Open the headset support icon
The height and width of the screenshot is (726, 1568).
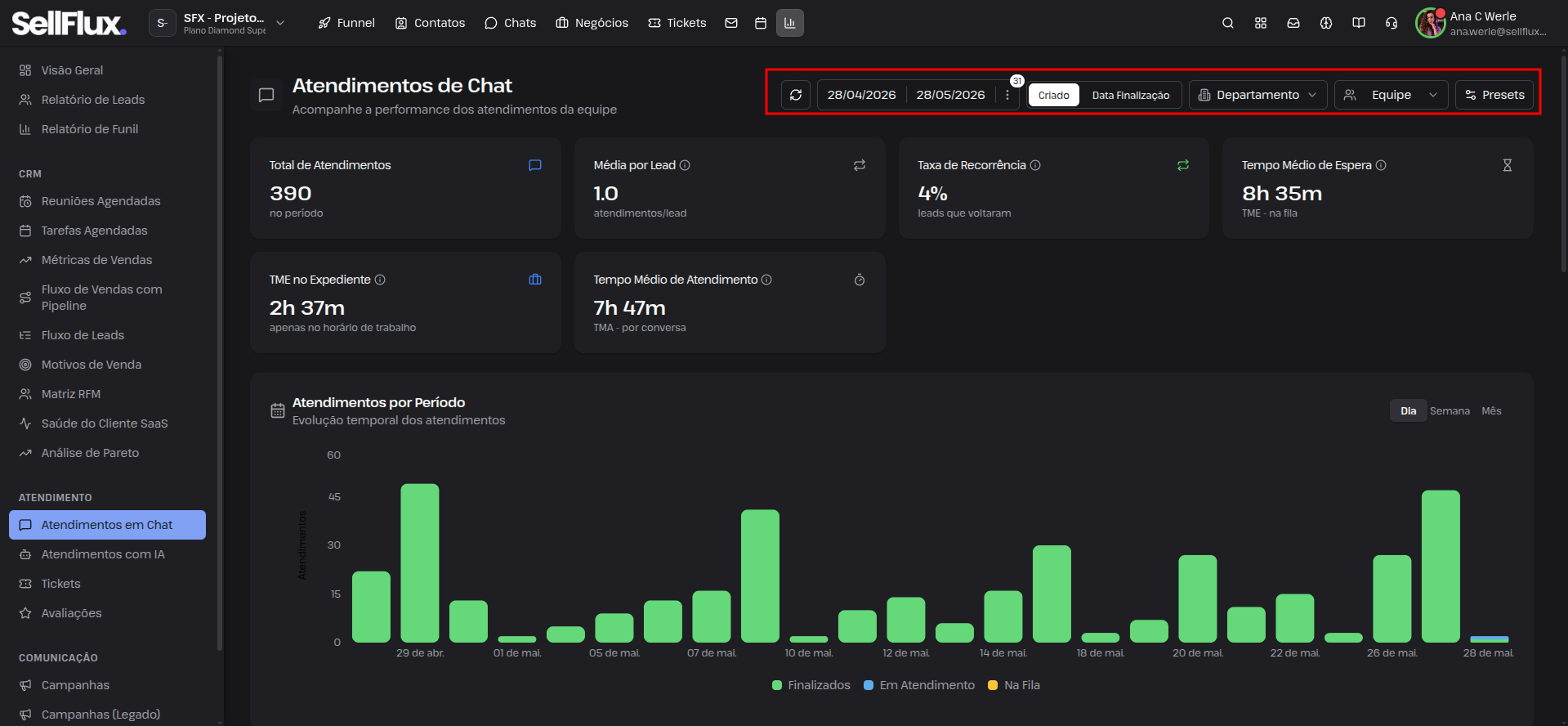coord(1392,23)
